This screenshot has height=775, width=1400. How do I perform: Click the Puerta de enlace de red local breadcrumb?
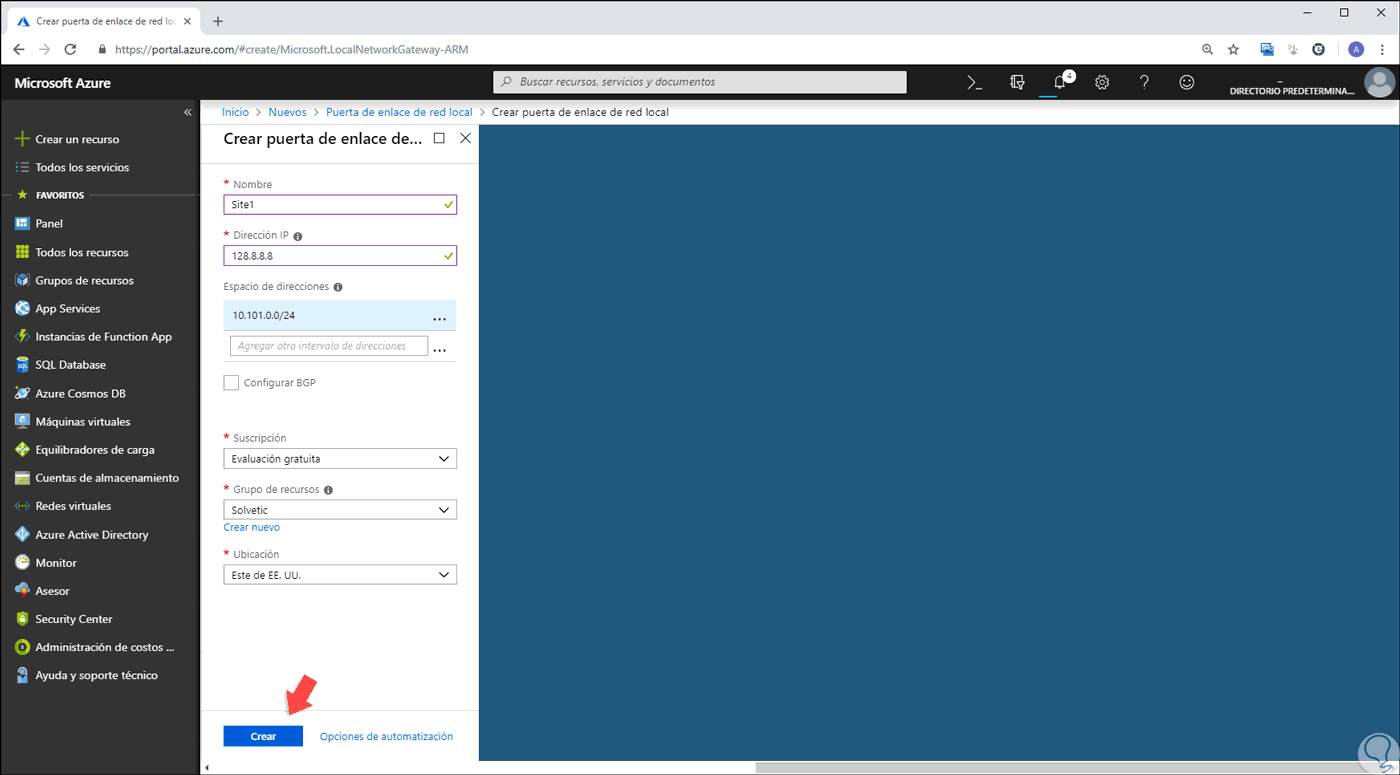(x=399, y=112)
